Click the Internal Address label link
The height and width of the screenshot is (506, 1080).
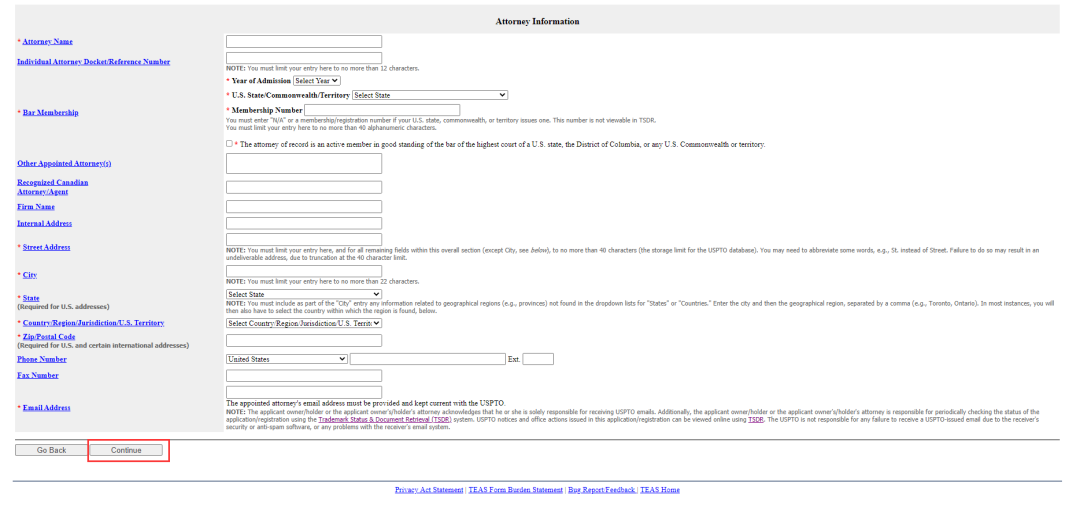pyautogui.click(x=44, y=224)
